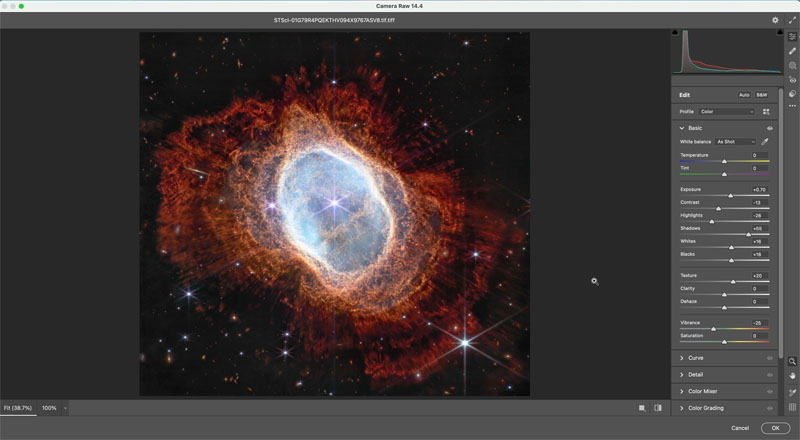Image resolution: width=800 pixels, height=440 pixels.
Task: Toggle Detail panel visibility eye
Action: [x=769, y=375]
